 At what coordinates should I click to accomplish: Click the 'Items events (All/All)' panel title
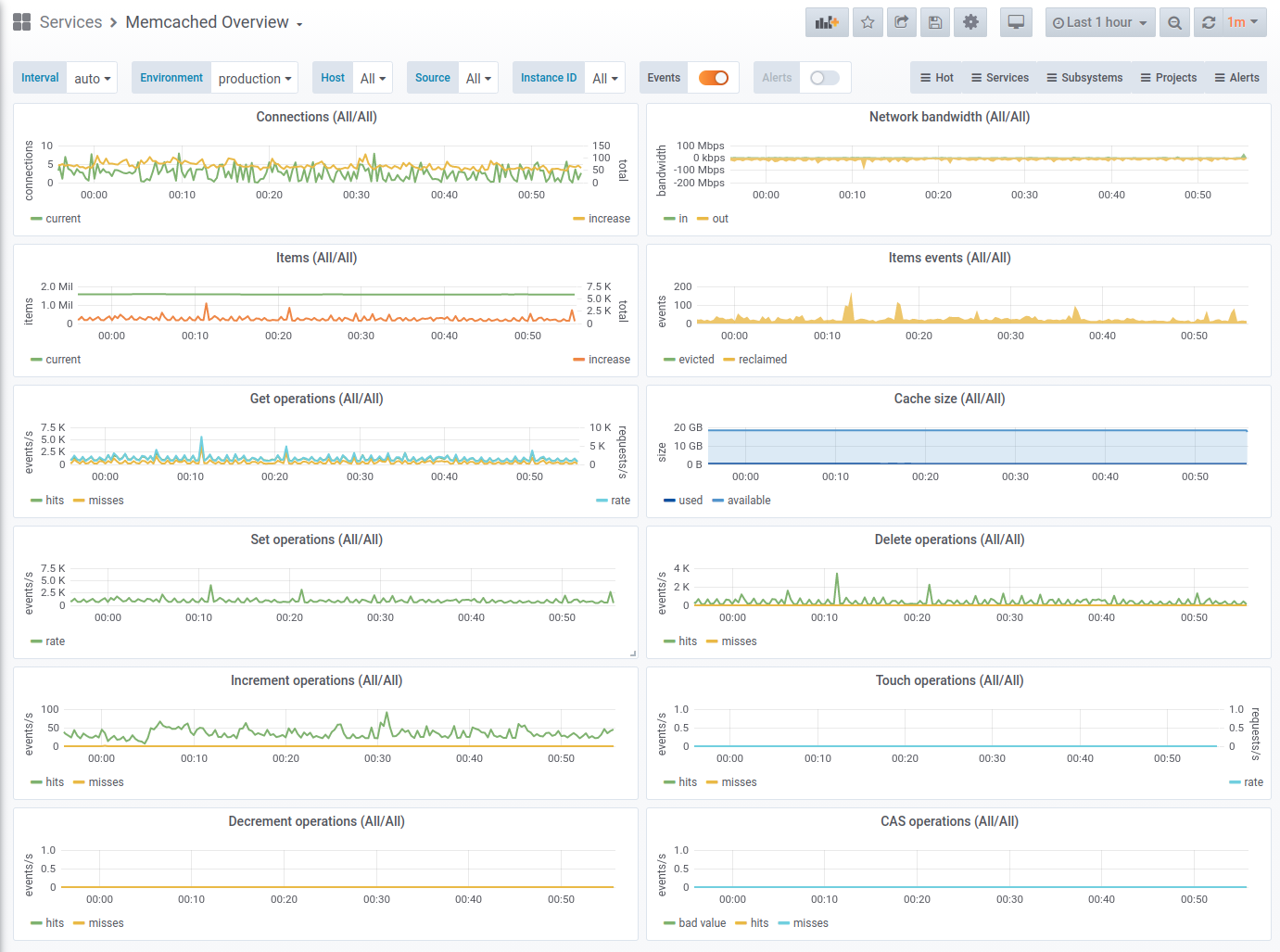(x=949, y=258)
